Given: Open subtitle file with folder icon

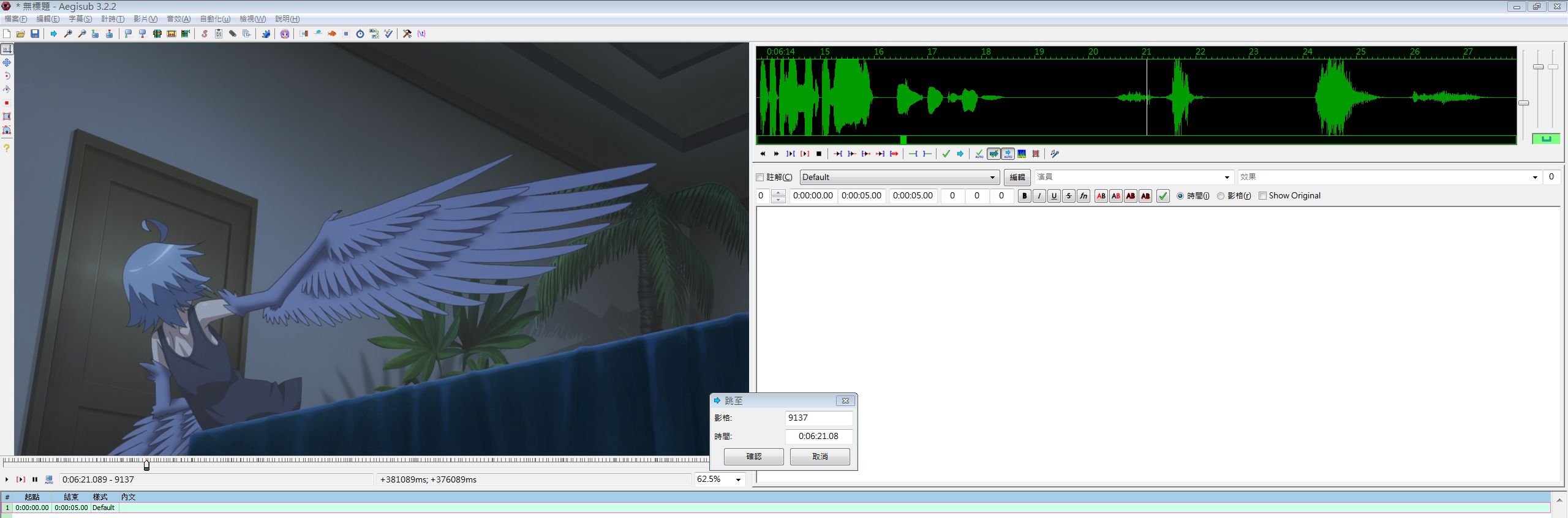Looking at the screenshot, I should pyautogui.click(x=21, y=34).
